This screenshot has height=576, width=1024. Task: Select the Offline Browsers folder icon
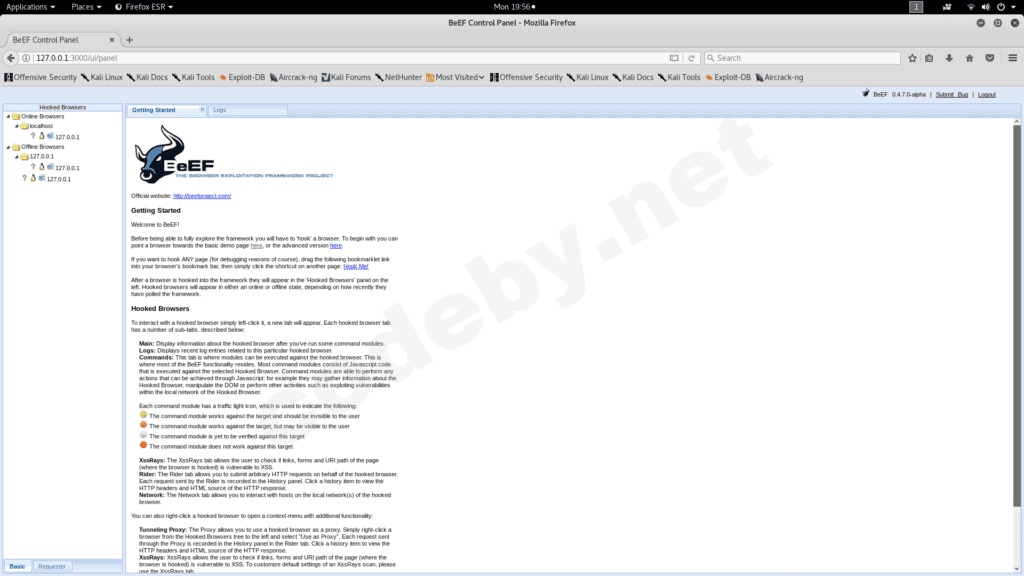pyautogui.click(x=16, y=147)
